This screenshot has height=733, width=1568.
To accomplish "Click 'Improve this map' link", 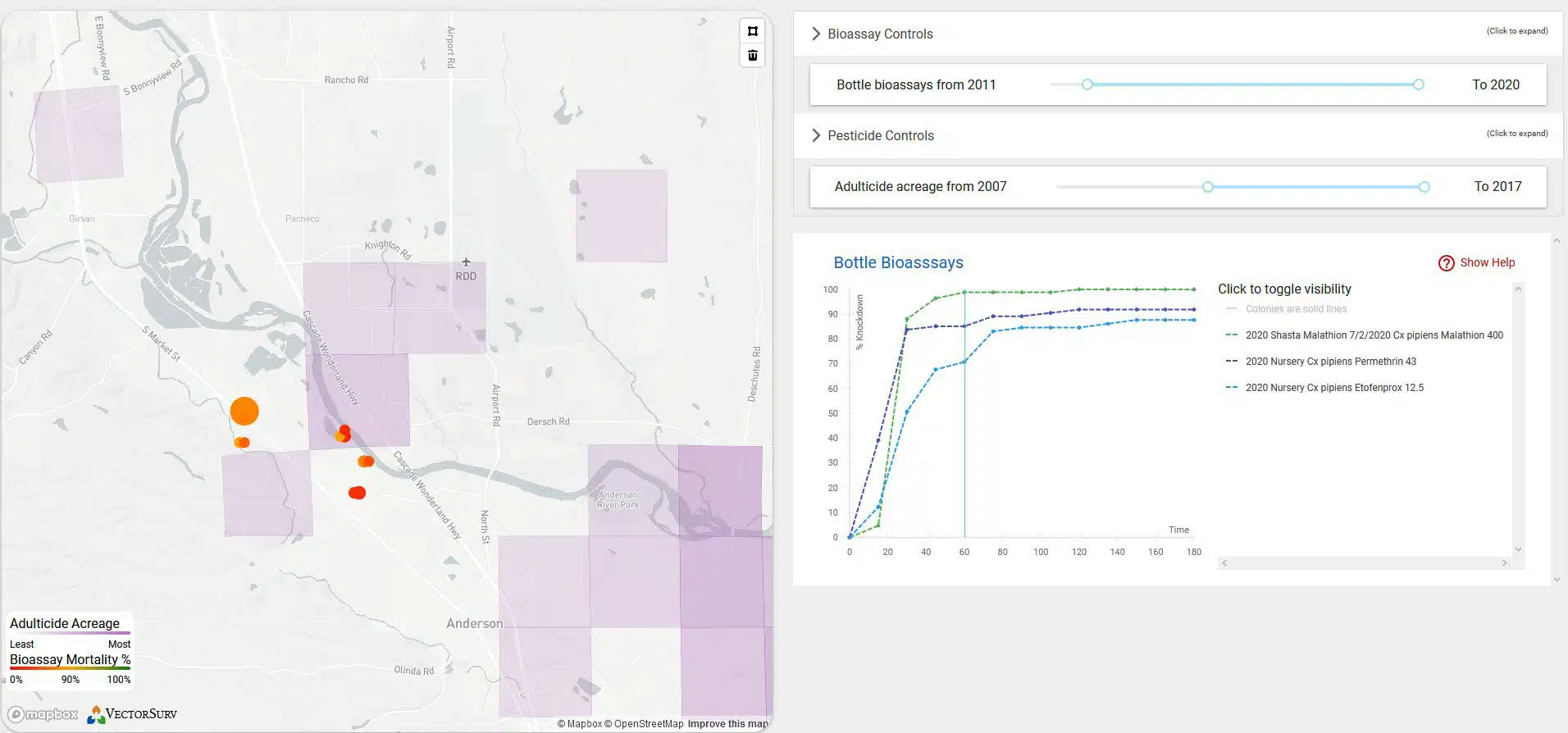I will coord(727,724).
